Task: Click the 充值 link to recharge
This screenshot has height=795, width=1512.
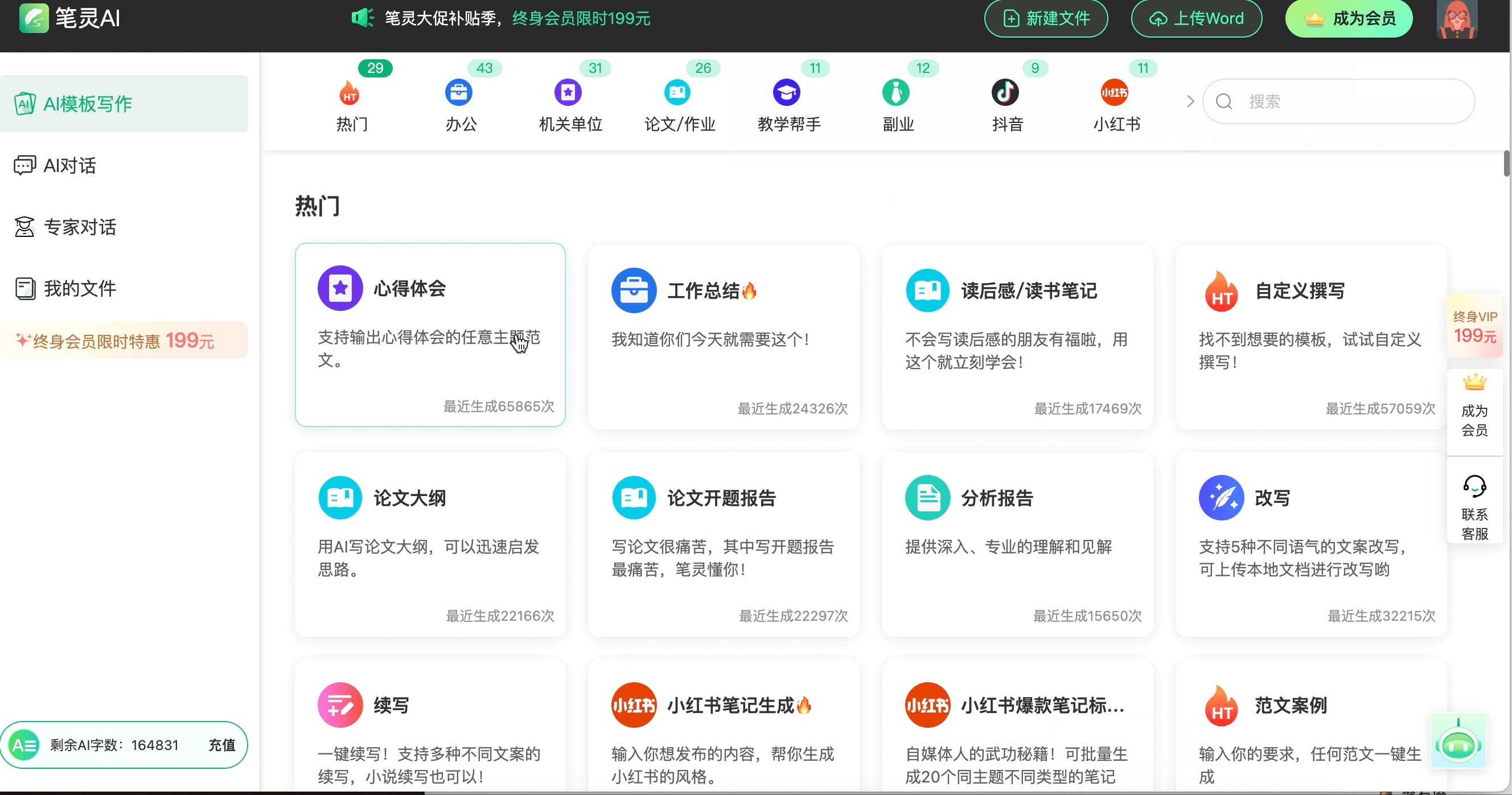Action: point(221,744)
